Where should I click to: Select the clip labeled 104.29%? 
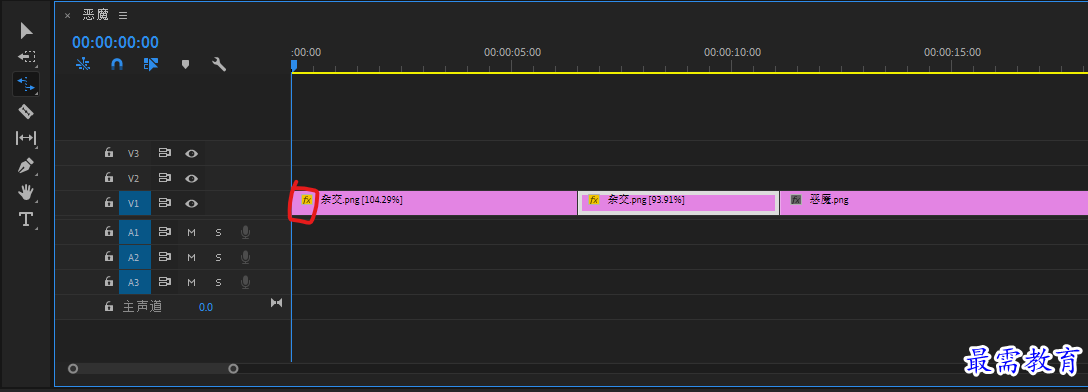[x=434, y=203]
